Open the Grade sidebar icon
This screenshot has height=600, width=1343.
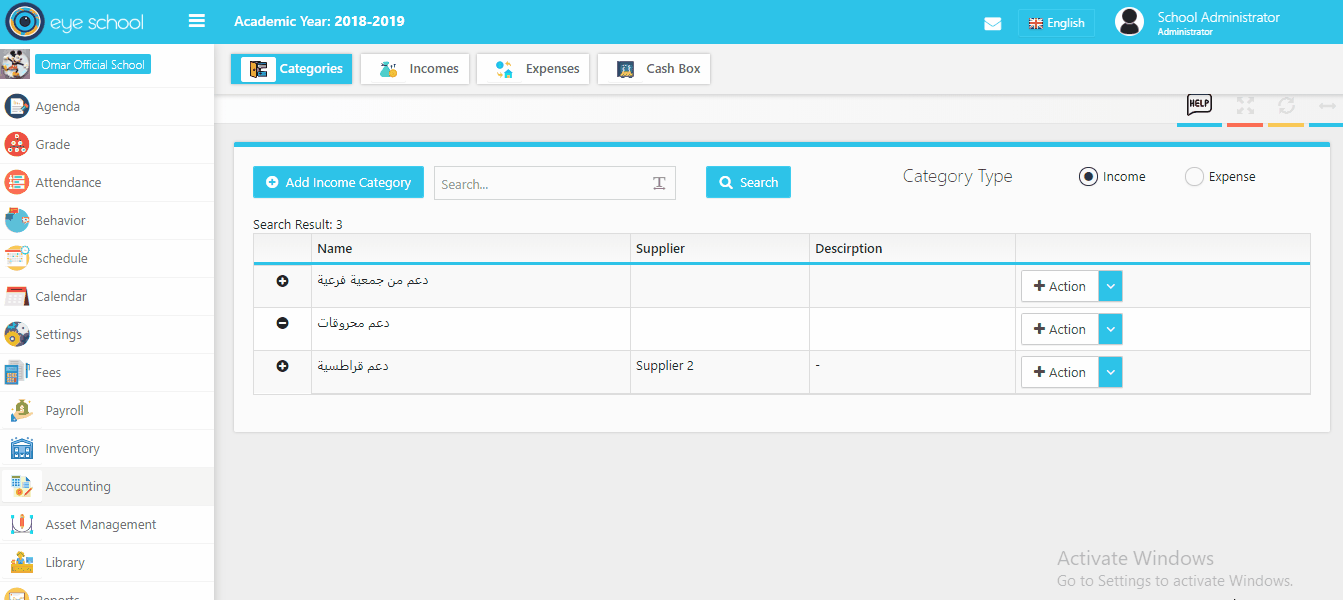coord(17,144)
